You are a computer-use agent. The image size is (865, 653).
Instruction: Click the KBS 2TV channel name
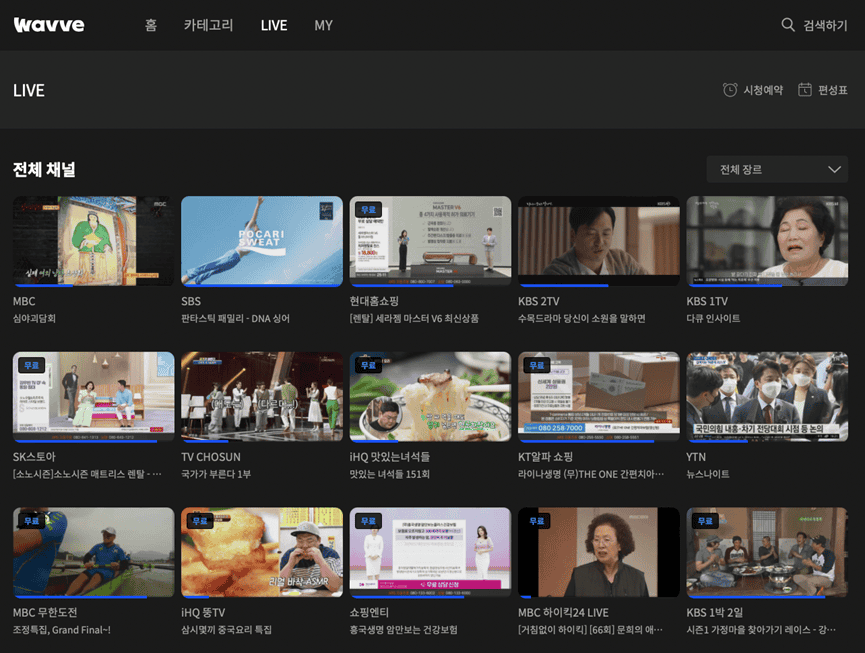[x=538, y=301]
